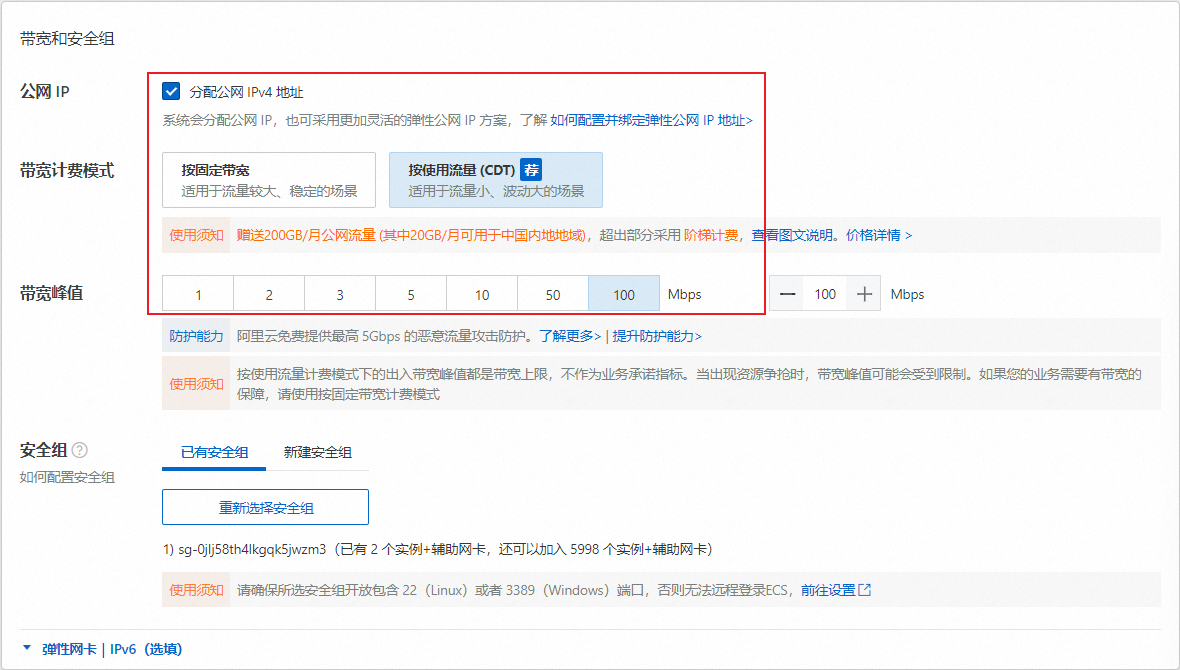Click the bandwidth value input field showing 100
Viewport: 1180px width, 670px height.
825,294
